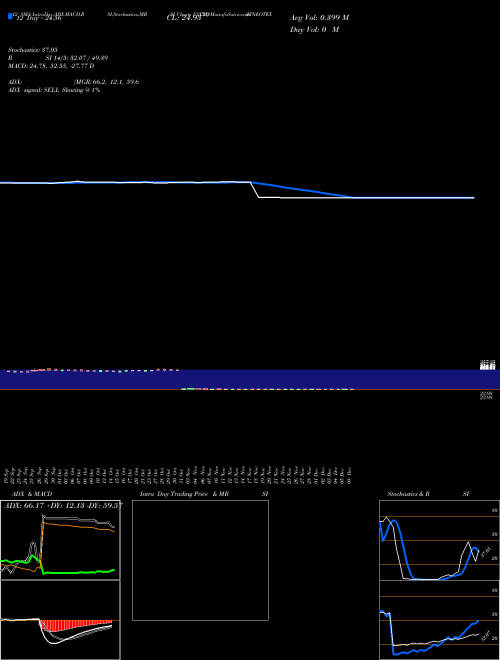Click the 'ADX signal: SELL Slowing @ 1%' text
The width and height of the screenshot is (500, 660).
pos(54,90)
